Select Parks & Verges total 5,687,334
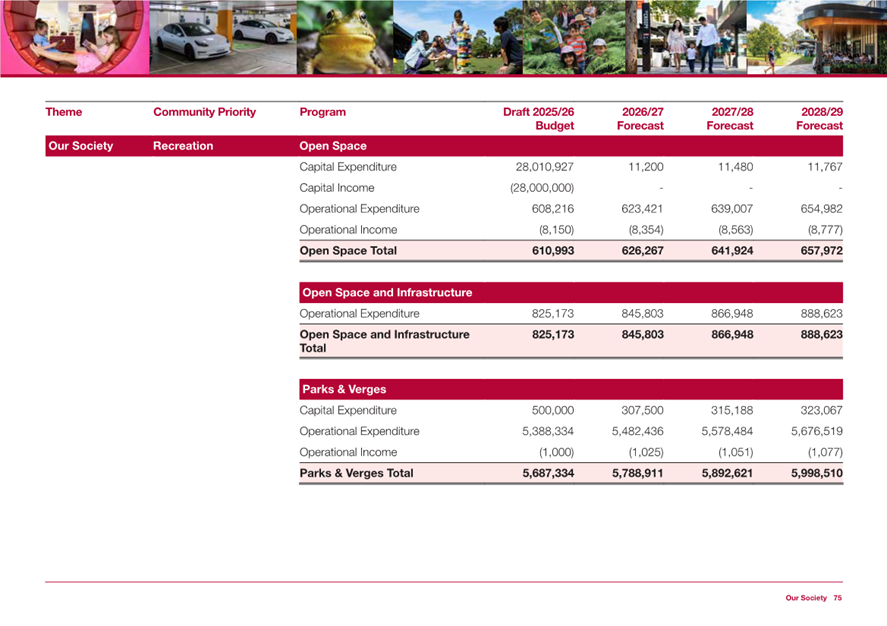 click(548, 473)
